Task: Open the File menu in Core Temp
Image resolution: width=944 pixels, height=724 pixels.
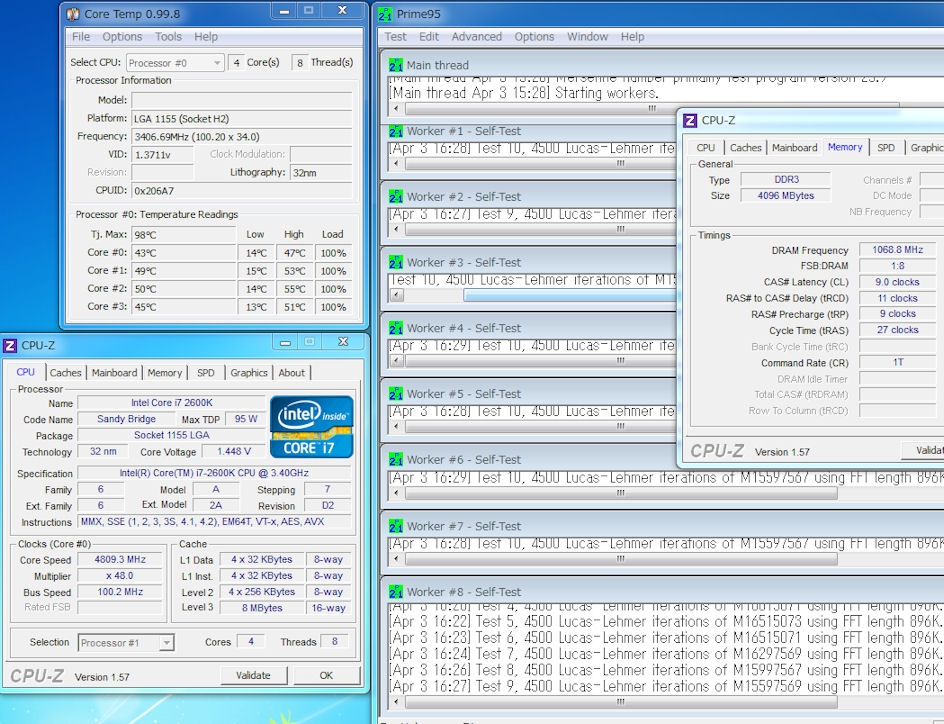Action: (x=81, y=37)
